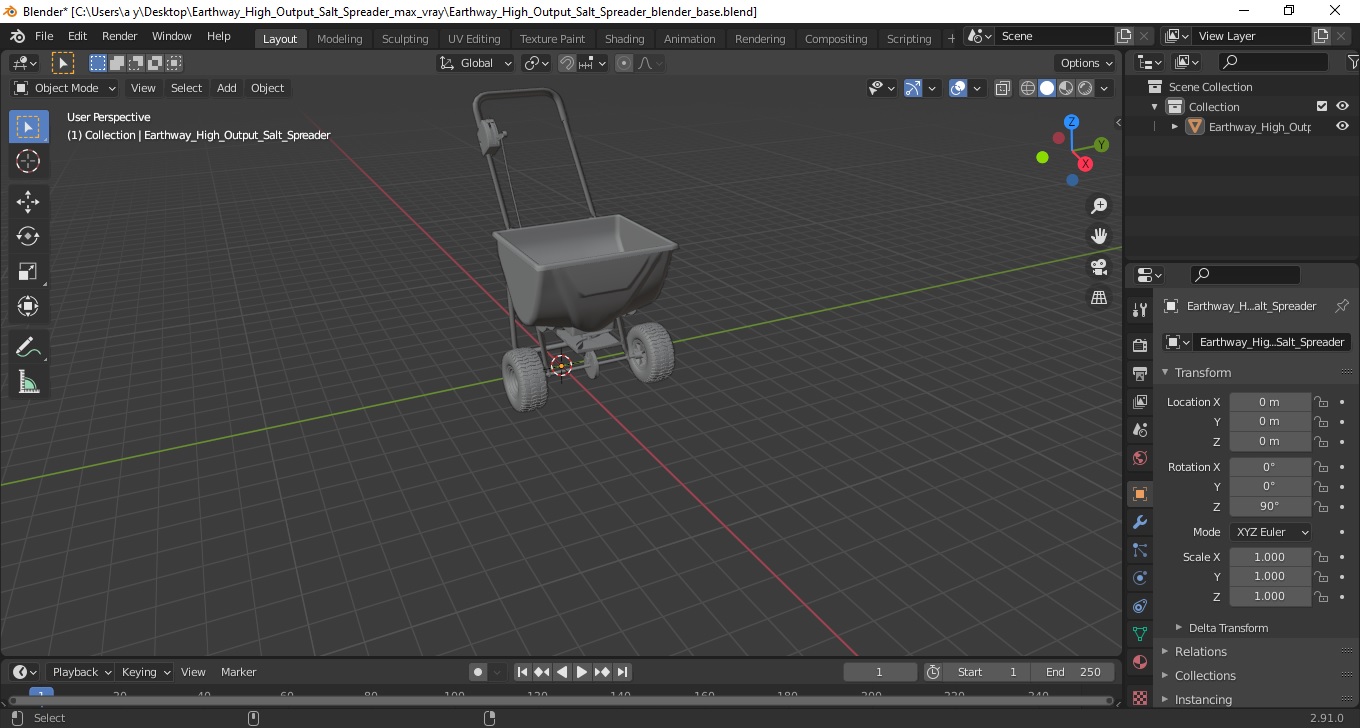Switch to Shading workspace tab
The width and height of the screenshot is (1360, 728).
pyautogui.click(x=625, y=39)
